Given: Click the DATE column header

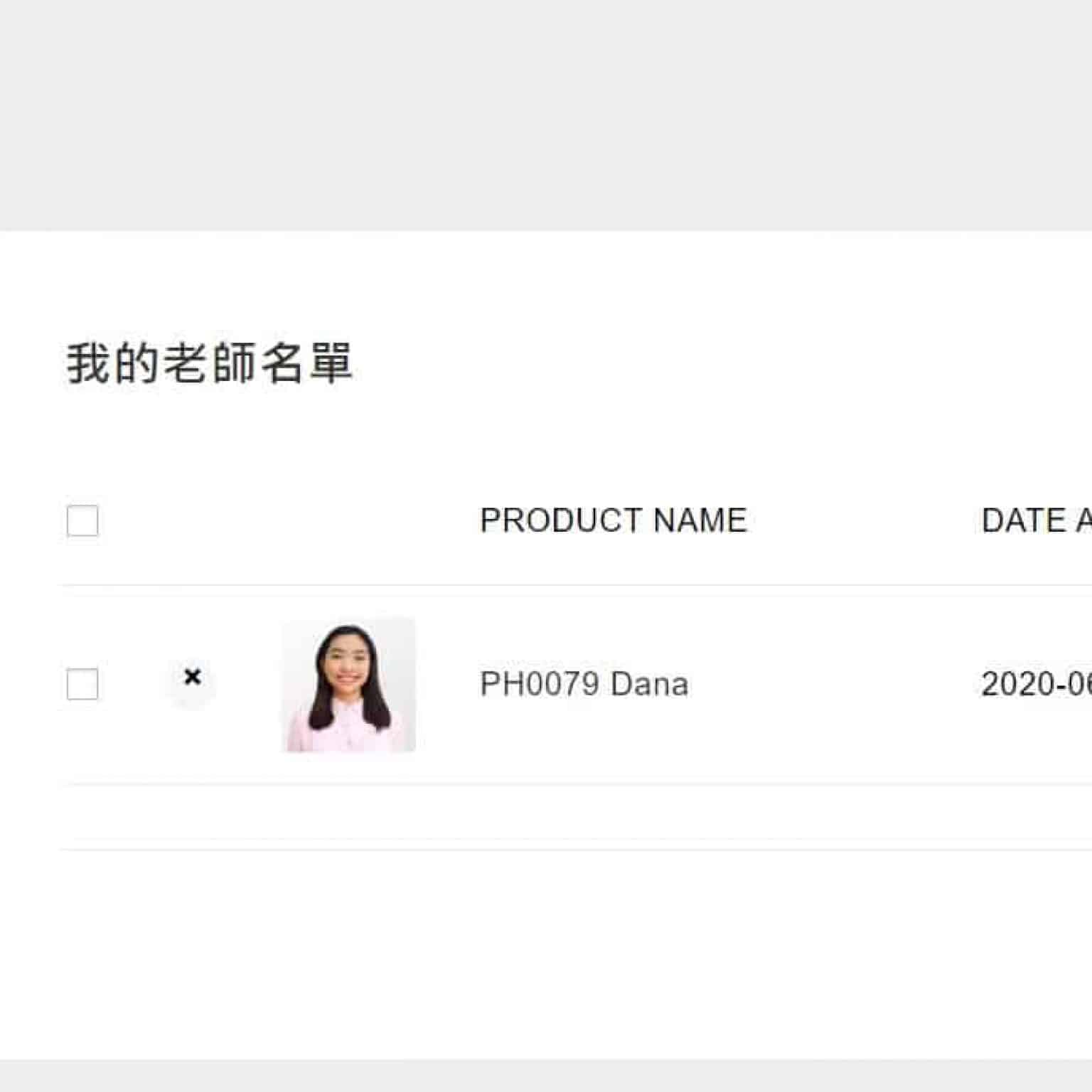Looking at the screenshot, I should 1037,520.
